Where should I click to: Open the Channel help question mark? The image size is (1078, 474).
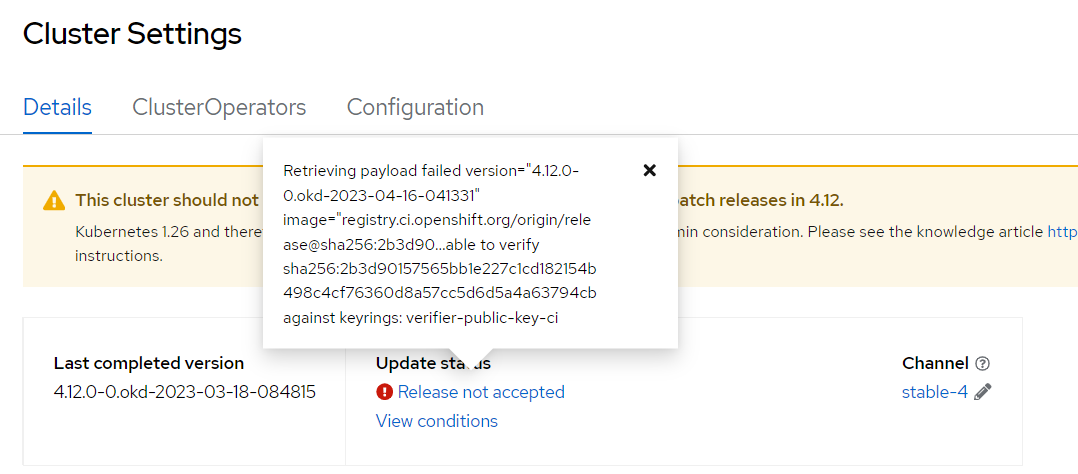[x=982, y=363]
